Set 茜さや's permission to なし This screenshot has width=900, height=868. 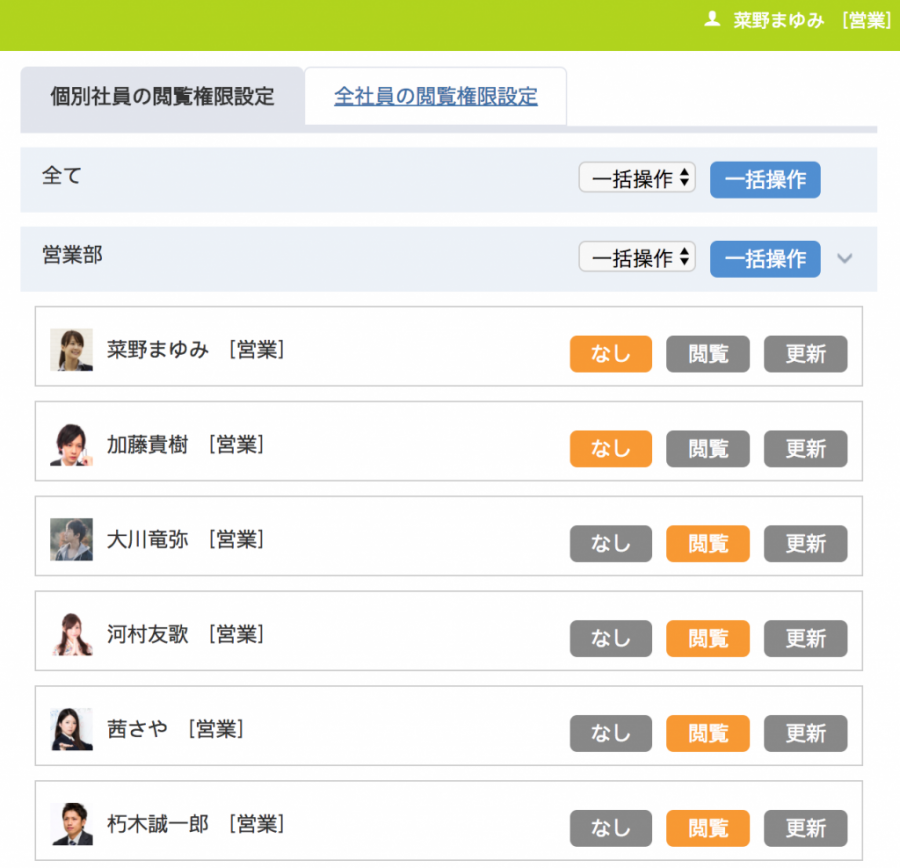click(x=610, y=733)
